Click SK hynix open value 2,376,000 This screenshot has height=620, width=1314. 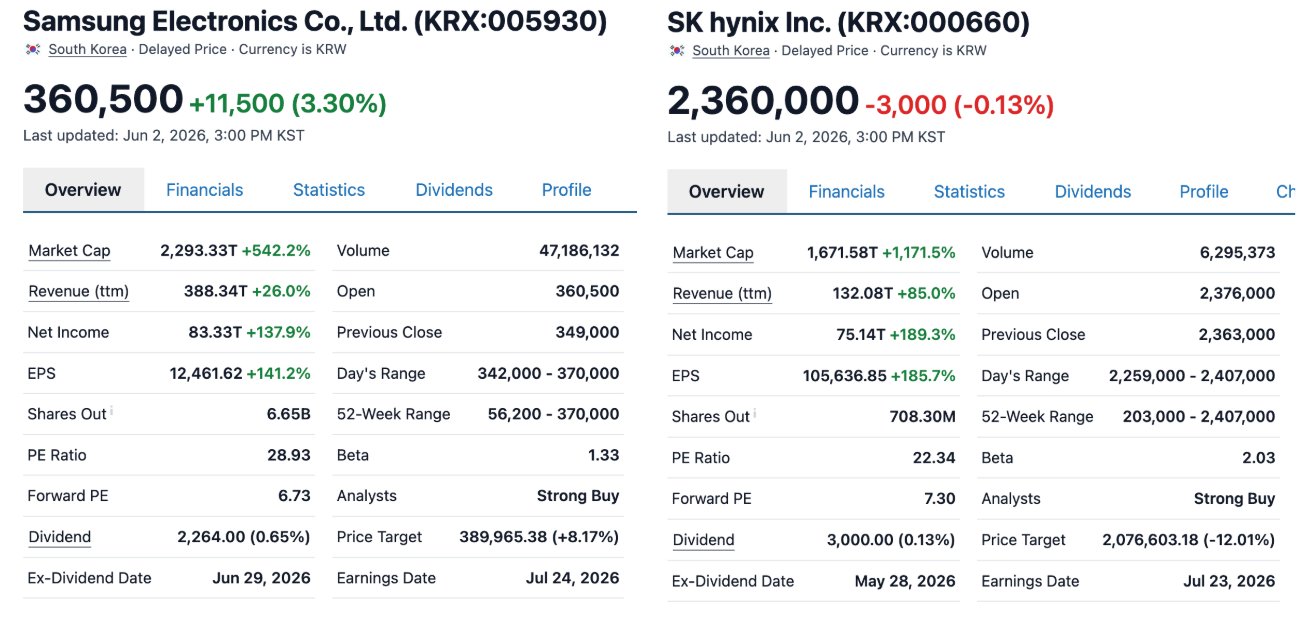coord(1238,294)
